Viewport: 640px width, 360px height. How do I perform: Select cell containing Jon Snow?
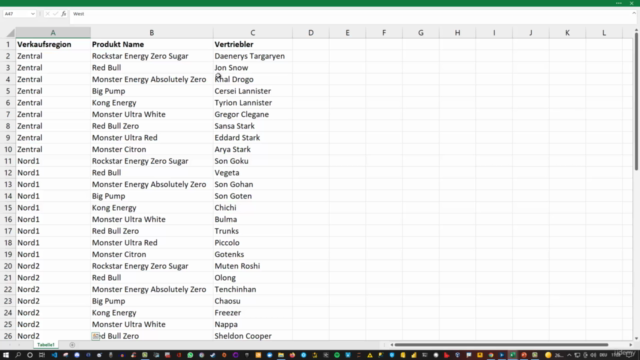pyautogui.click(x=253, y=68)
